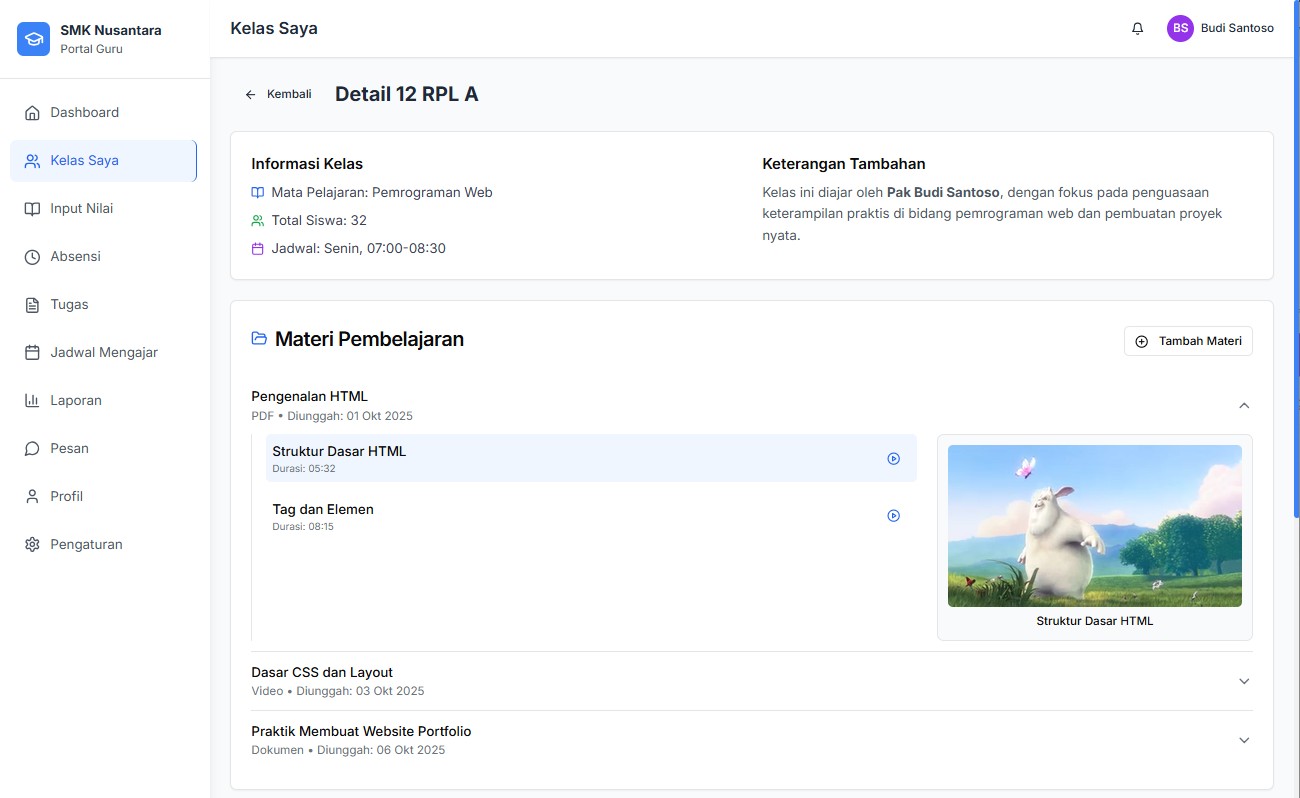Click the Budi Santoso BS avatar

(x=1180, y=29)
